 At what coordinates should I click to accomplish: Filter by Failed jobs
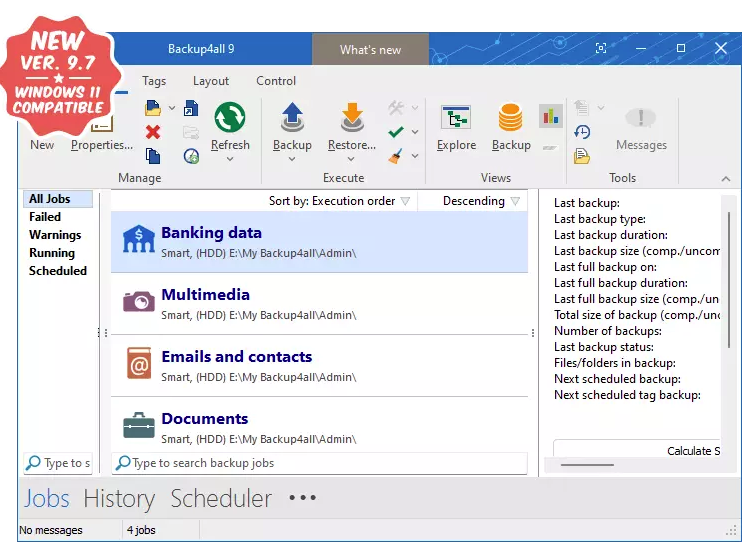point(45,217)
